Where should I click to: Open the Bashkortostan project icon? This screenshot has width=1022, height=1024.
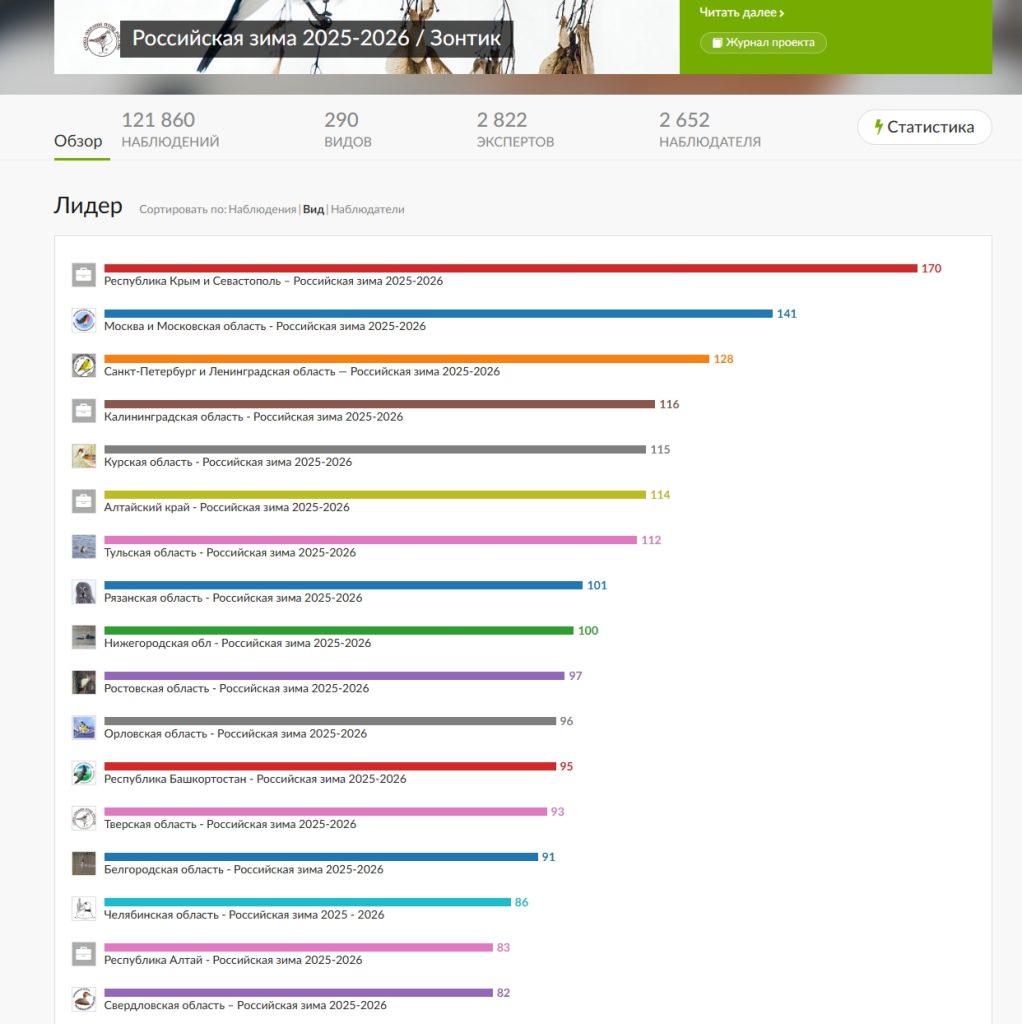83,773
